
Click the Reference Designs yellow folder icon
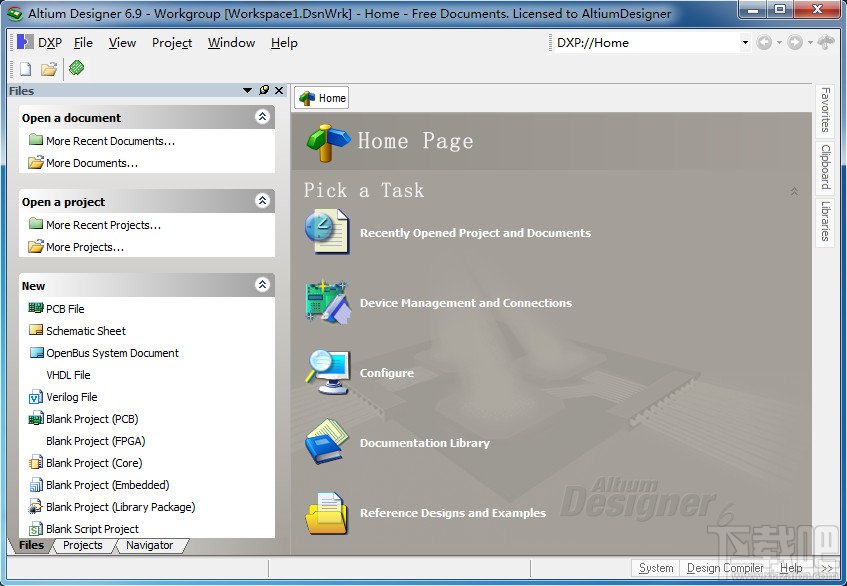pyautogui.click(x=327, y=513)
